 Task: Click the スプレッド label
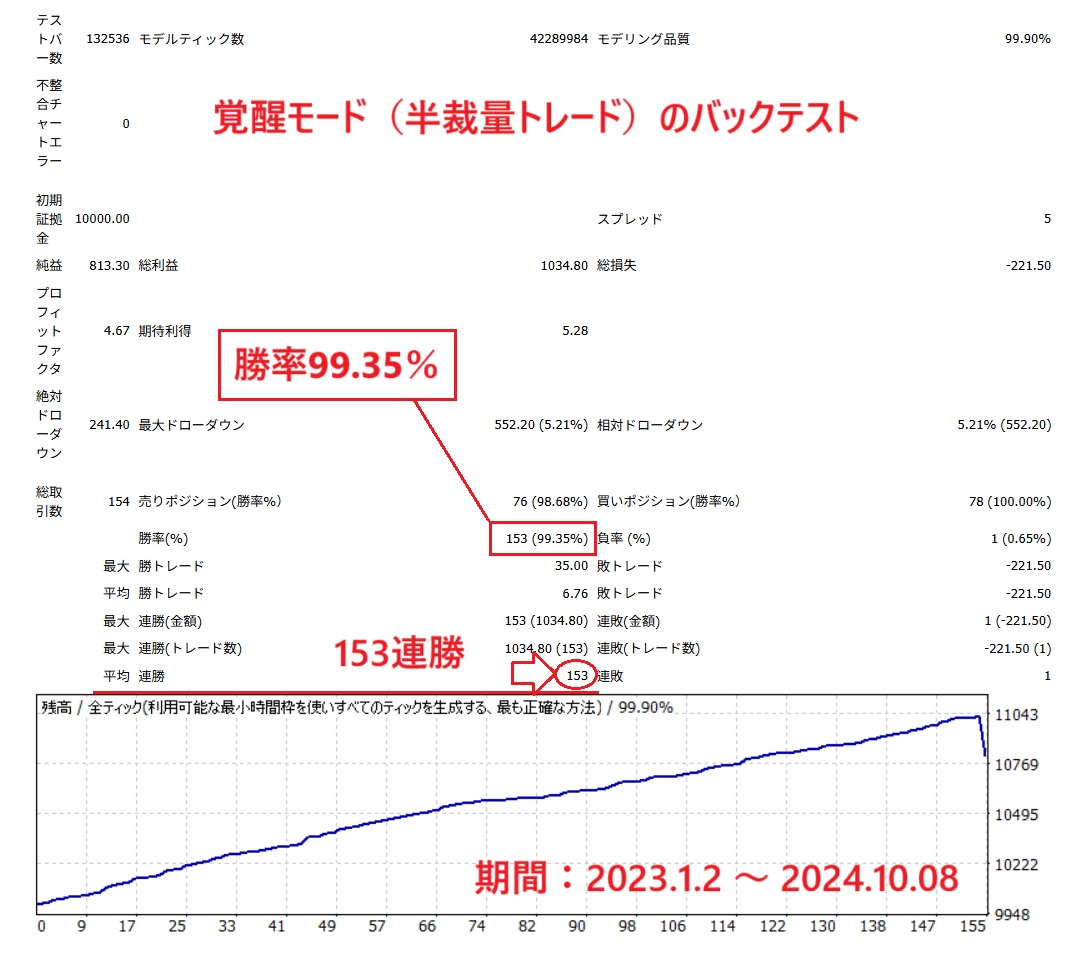(629, 219)
